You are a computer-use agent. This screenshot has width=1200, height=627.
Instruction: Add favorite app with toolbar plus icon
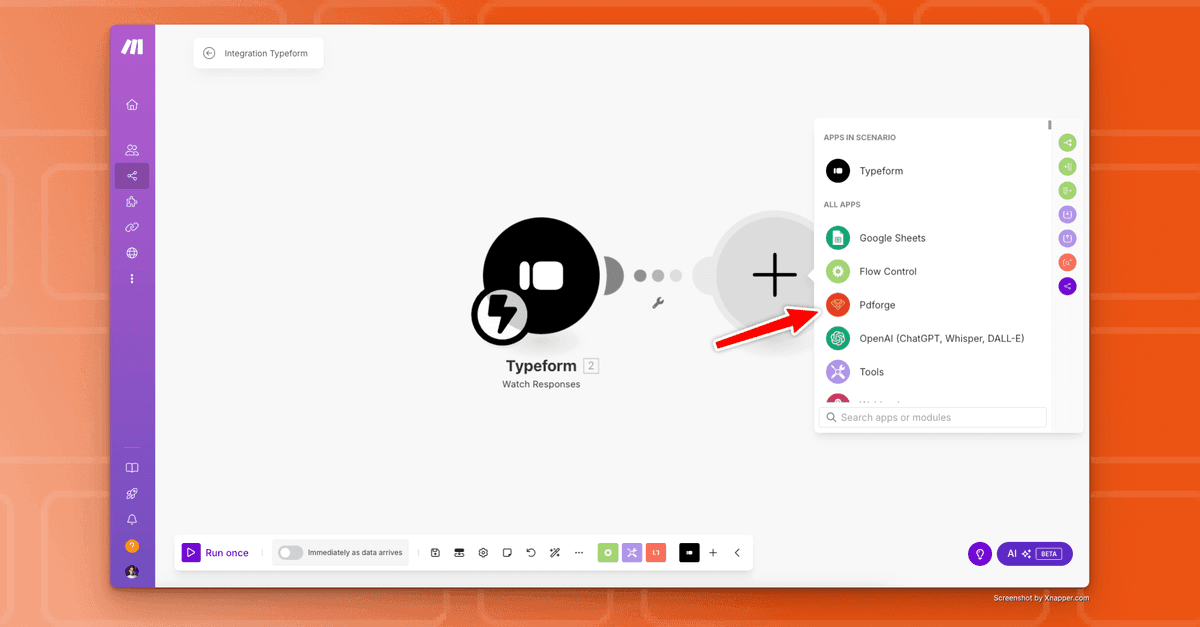[x=713, y=552]
